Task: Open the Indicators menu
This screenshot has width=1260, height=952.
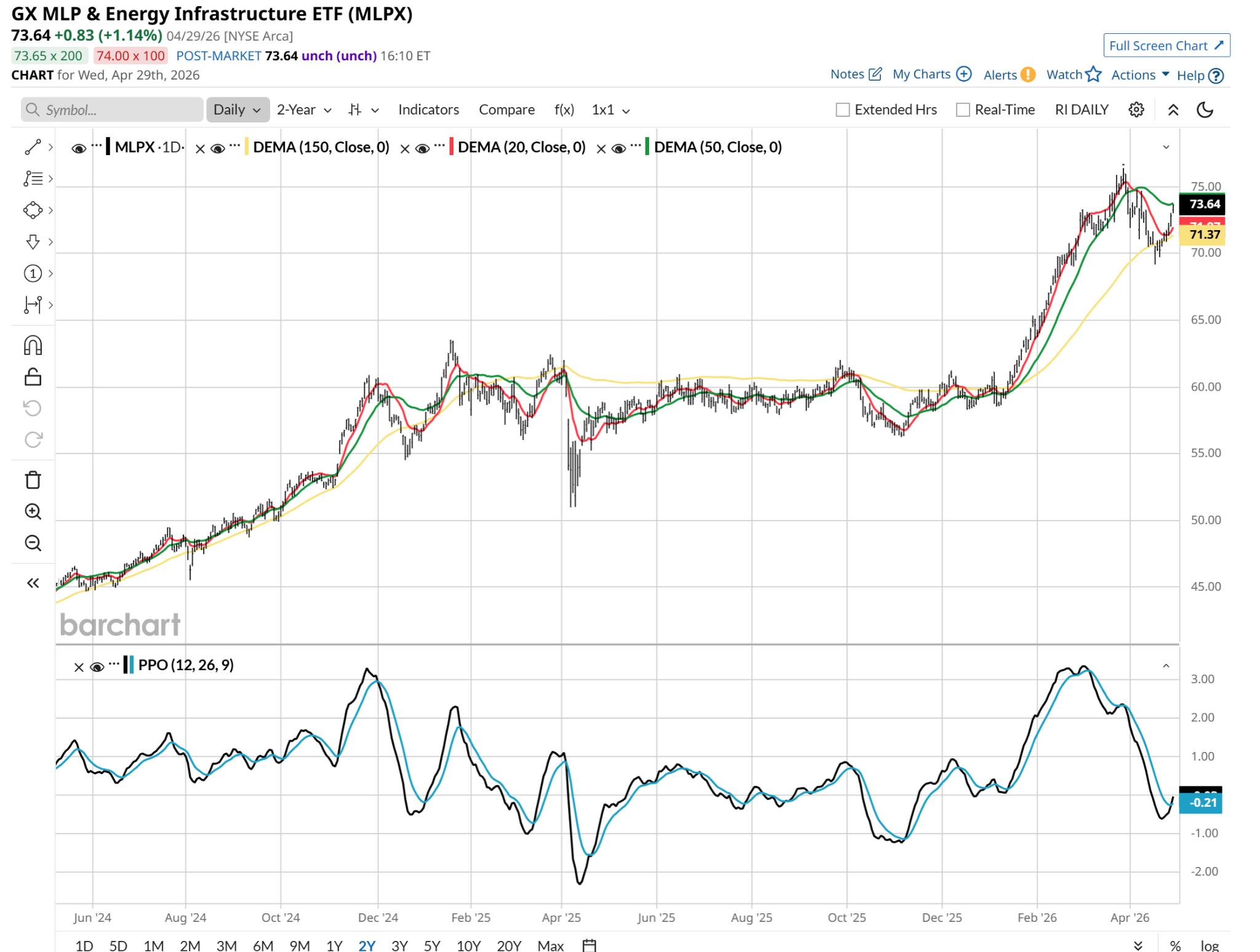Action: click(x=428, y=110)
